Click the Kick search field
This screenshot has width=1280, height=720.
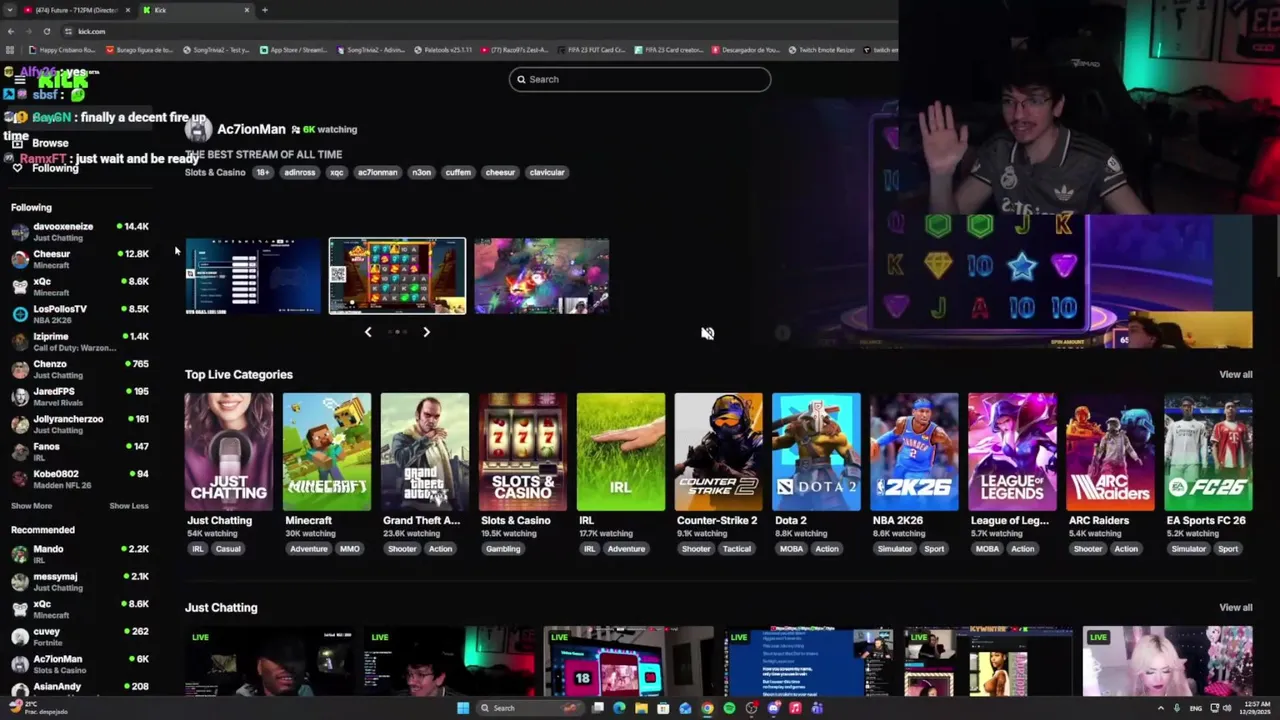pos(640,79)
